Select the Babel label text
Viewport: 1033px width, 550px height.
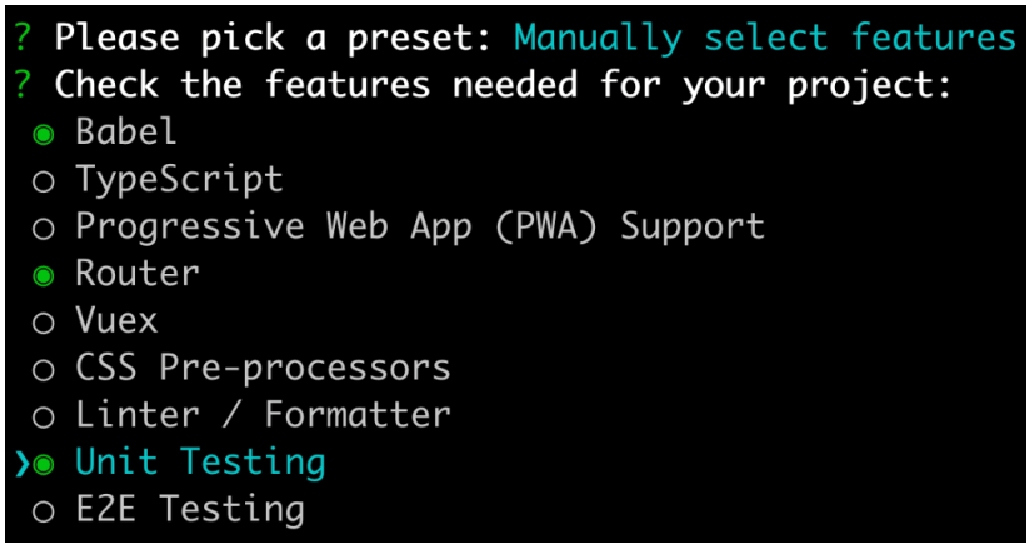(126, 130)
